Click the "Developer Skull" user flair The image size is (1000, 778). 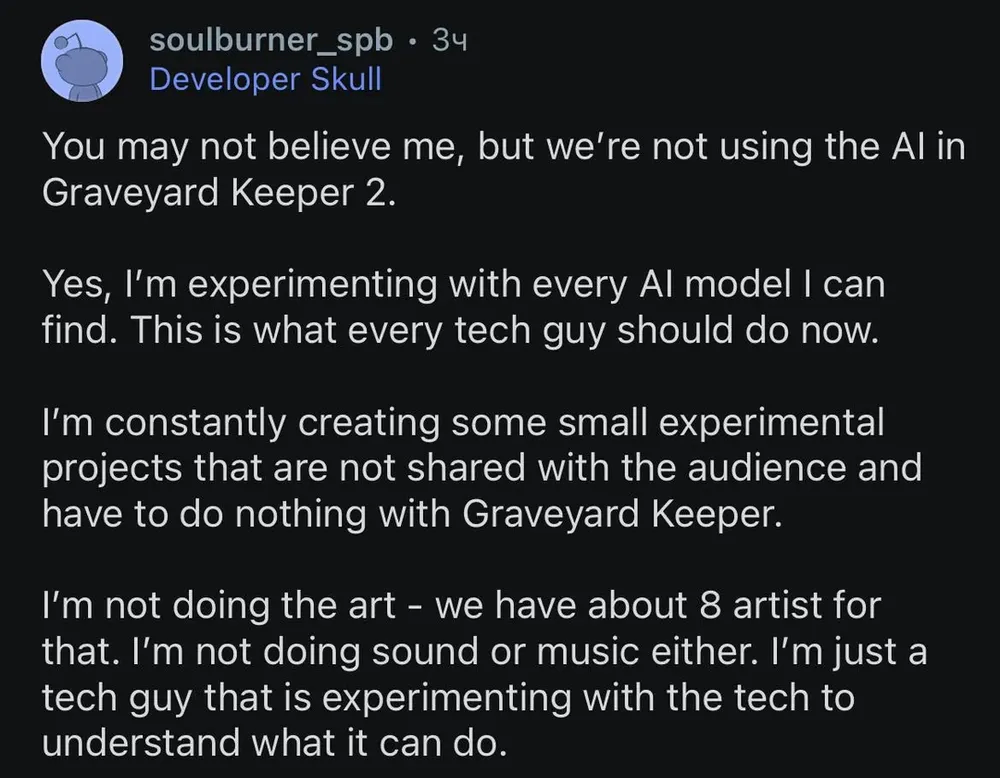265,79
